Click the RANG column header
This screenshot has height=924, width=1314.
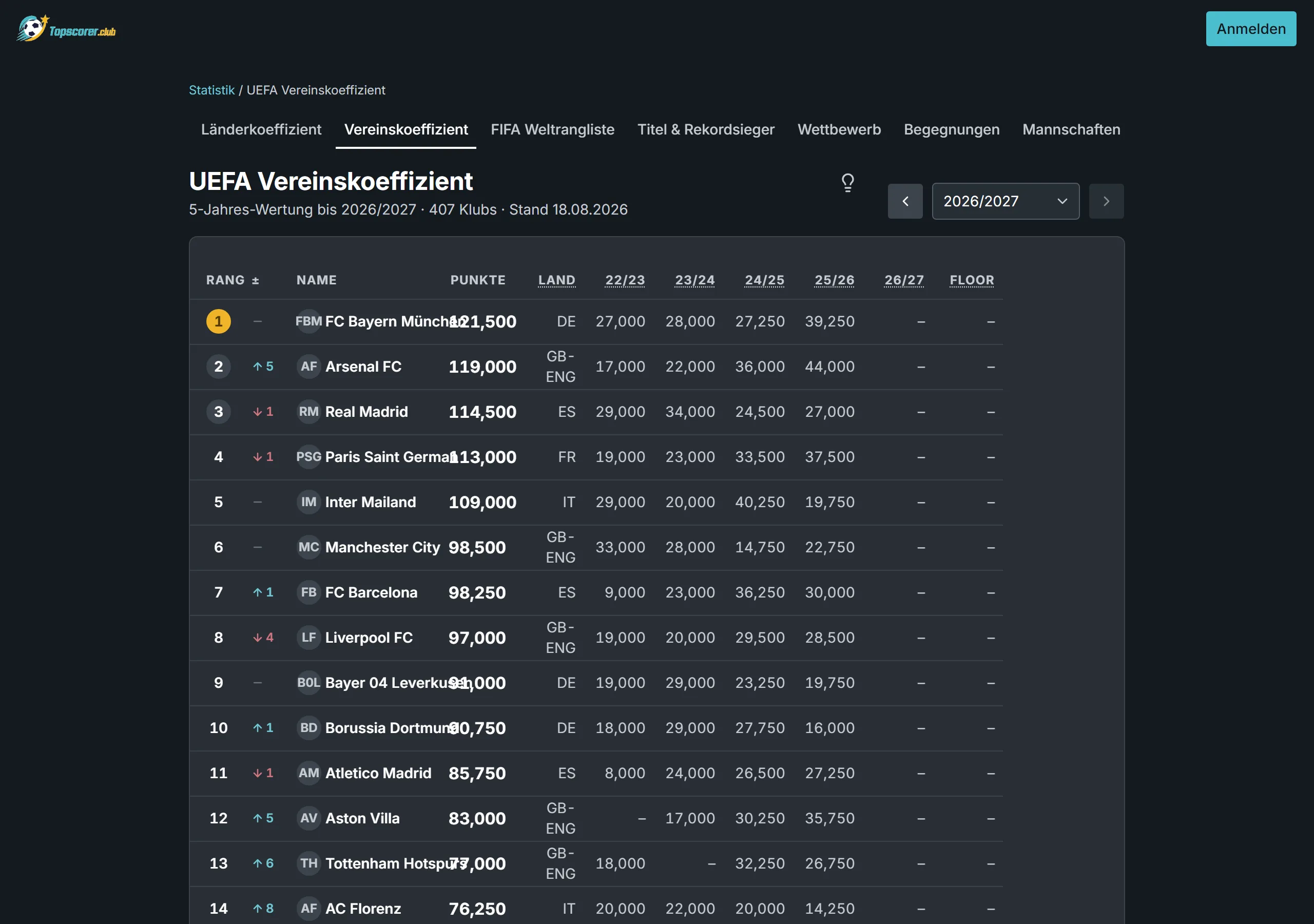click(x=225, y=280)
